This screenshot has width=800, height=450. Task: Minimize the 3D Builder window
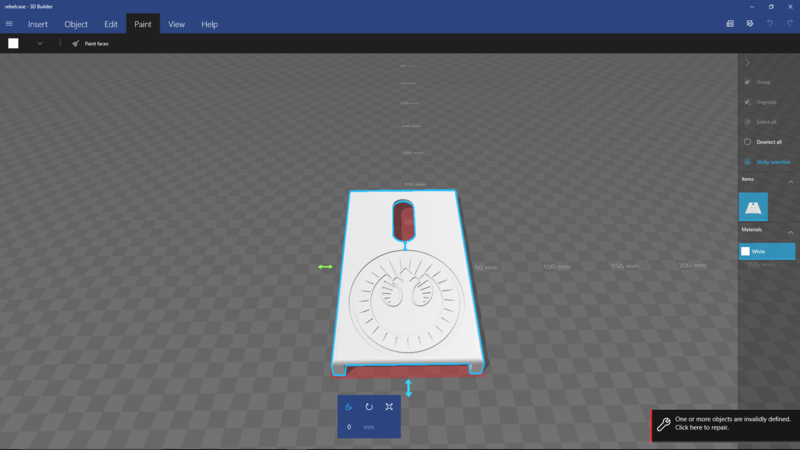coord(752,7)
